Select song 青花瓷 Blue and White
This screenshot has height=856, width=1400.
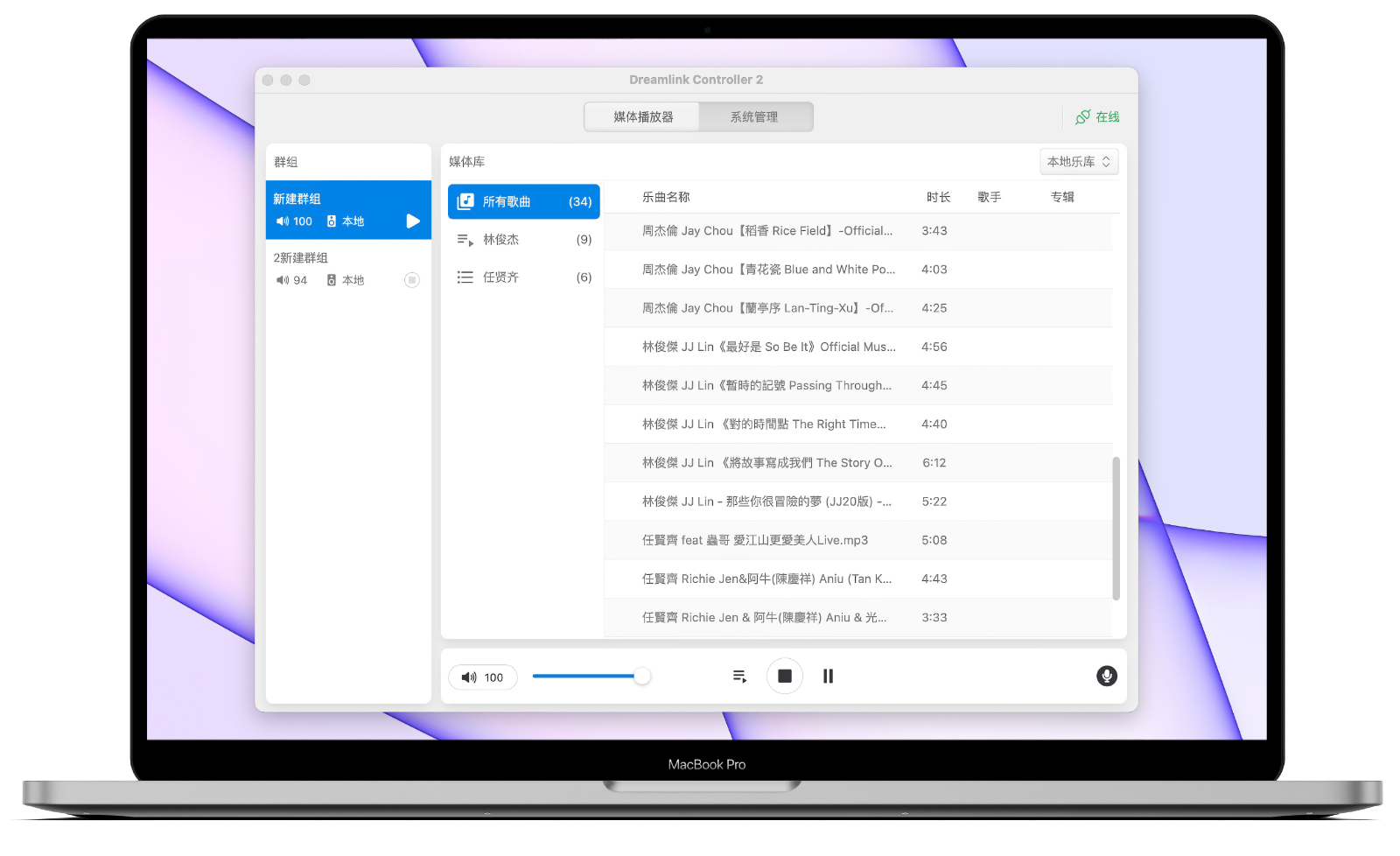point(857,270)
